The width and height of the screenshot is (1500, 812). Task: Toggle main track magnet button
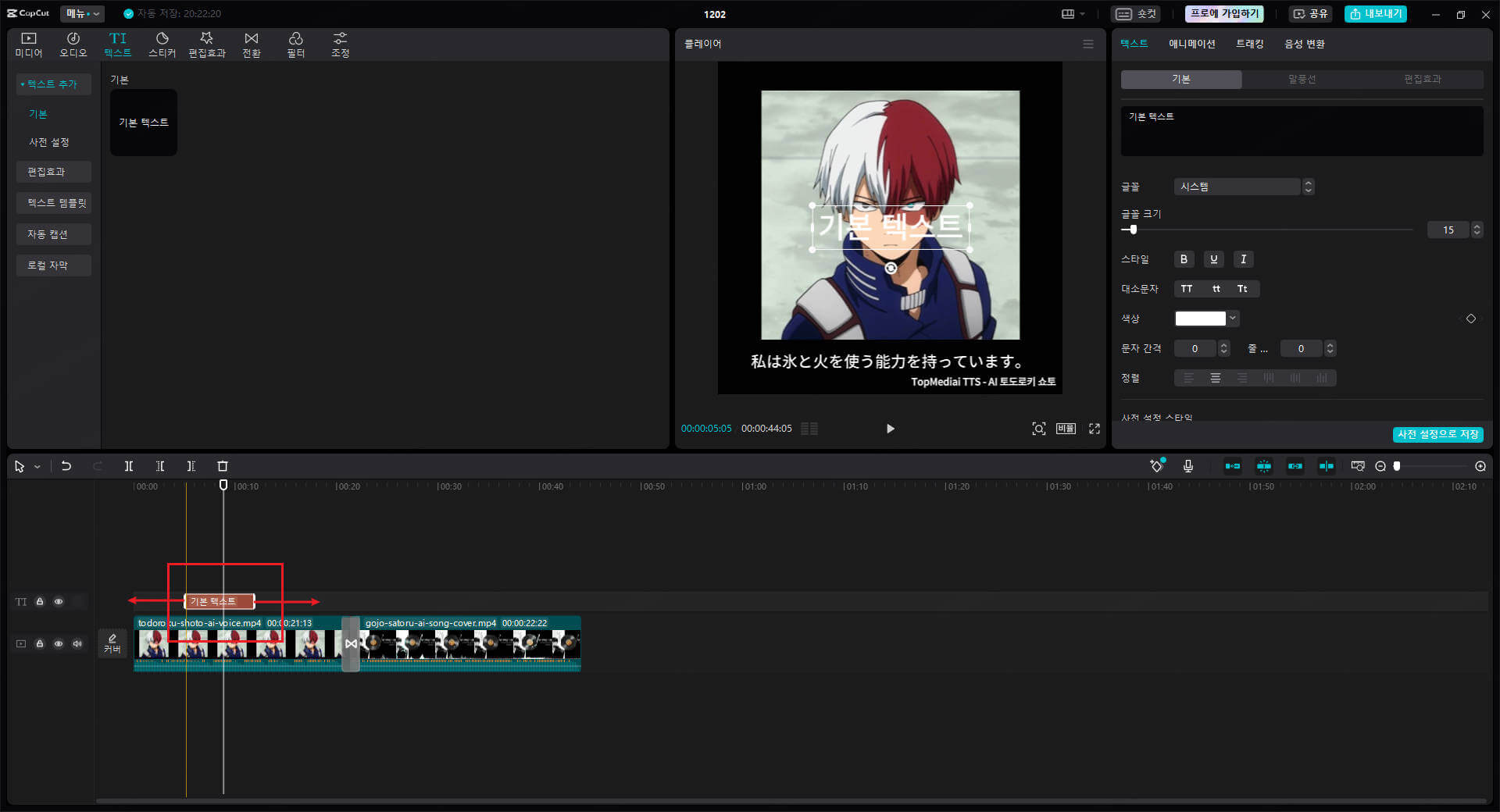tap(1233, 466)
